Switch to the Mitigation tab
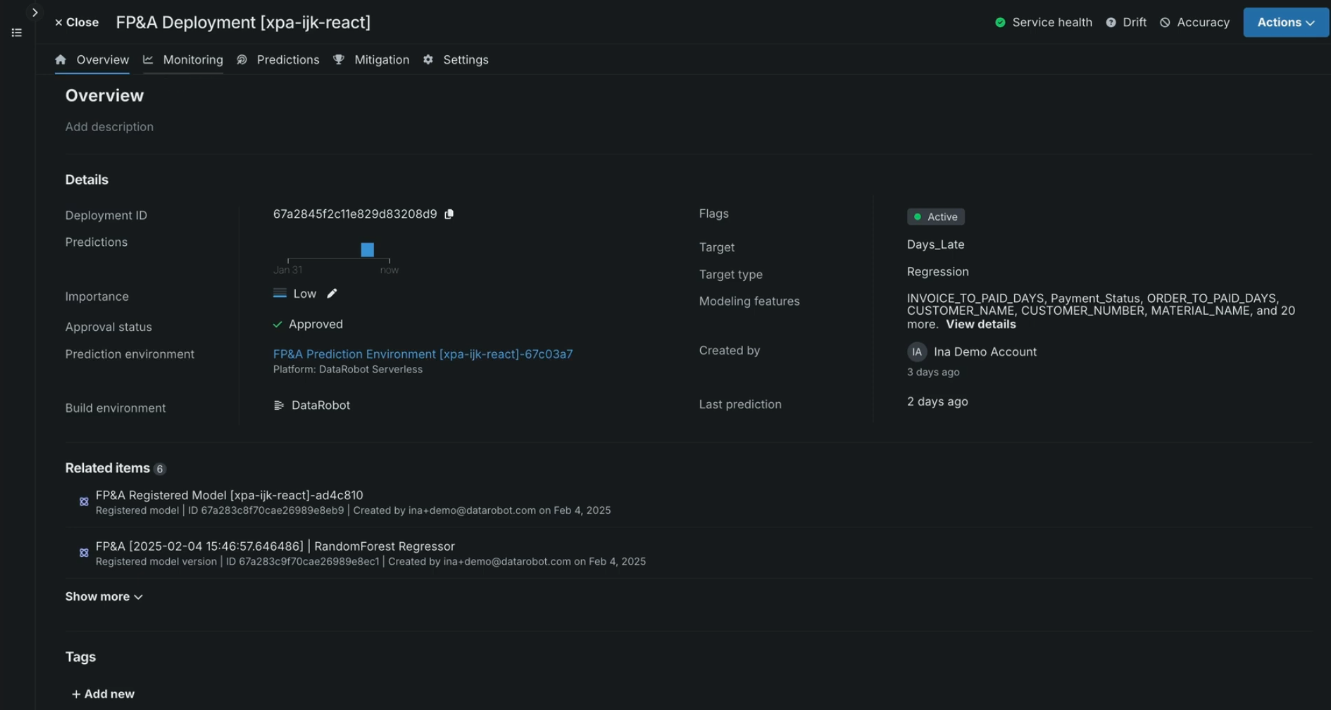This screenshot has width=1331, height=710. 371,60
